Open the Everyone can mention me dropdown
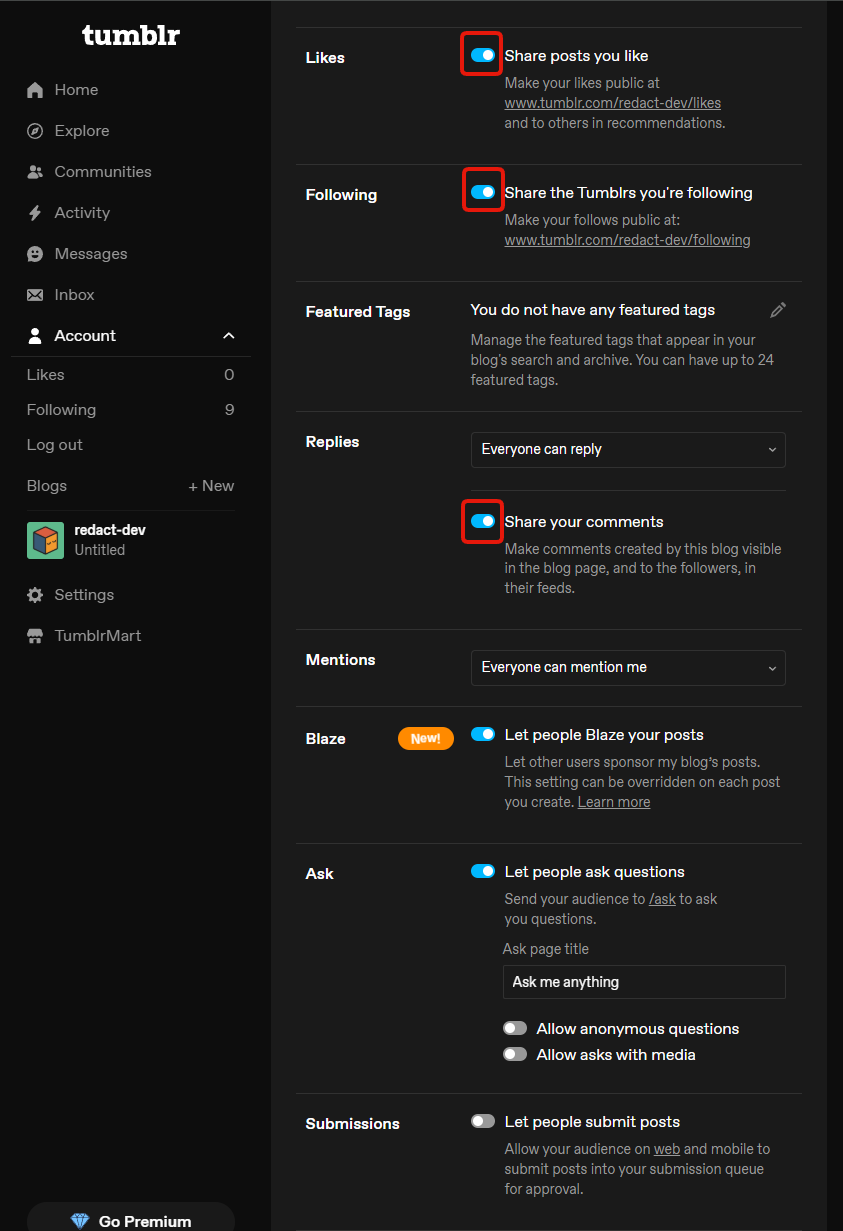Screen dimensions: 843x1231 (x=628, y=667)
